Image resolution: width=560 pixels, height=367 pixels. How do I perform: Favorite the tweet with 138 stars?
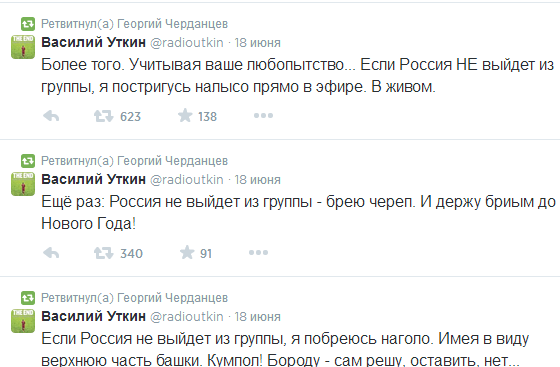185,116
